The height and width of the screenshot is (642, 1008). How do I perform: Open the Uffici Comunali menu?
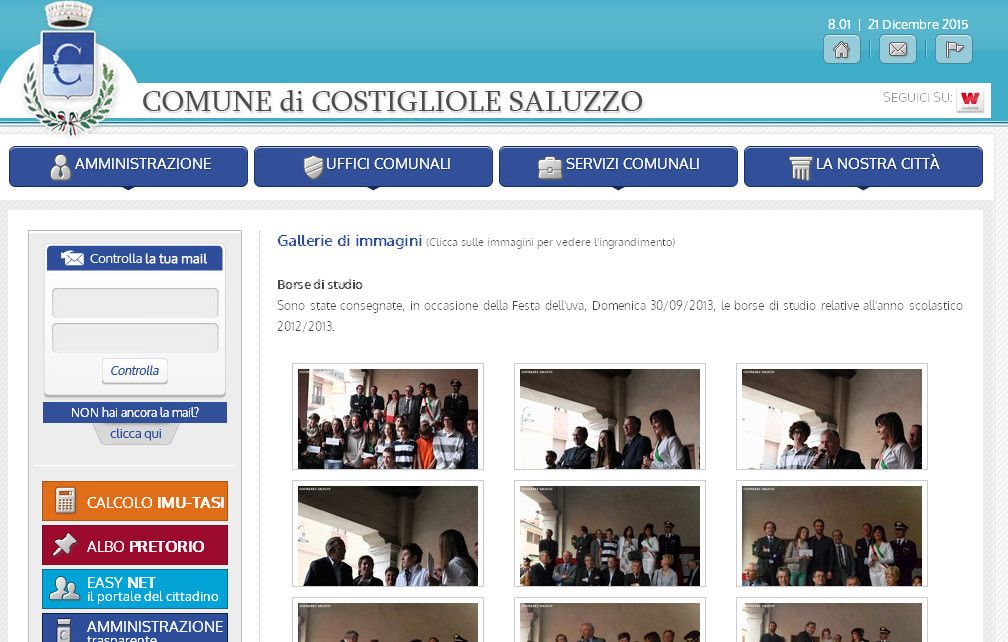click(x=373, y=166)
